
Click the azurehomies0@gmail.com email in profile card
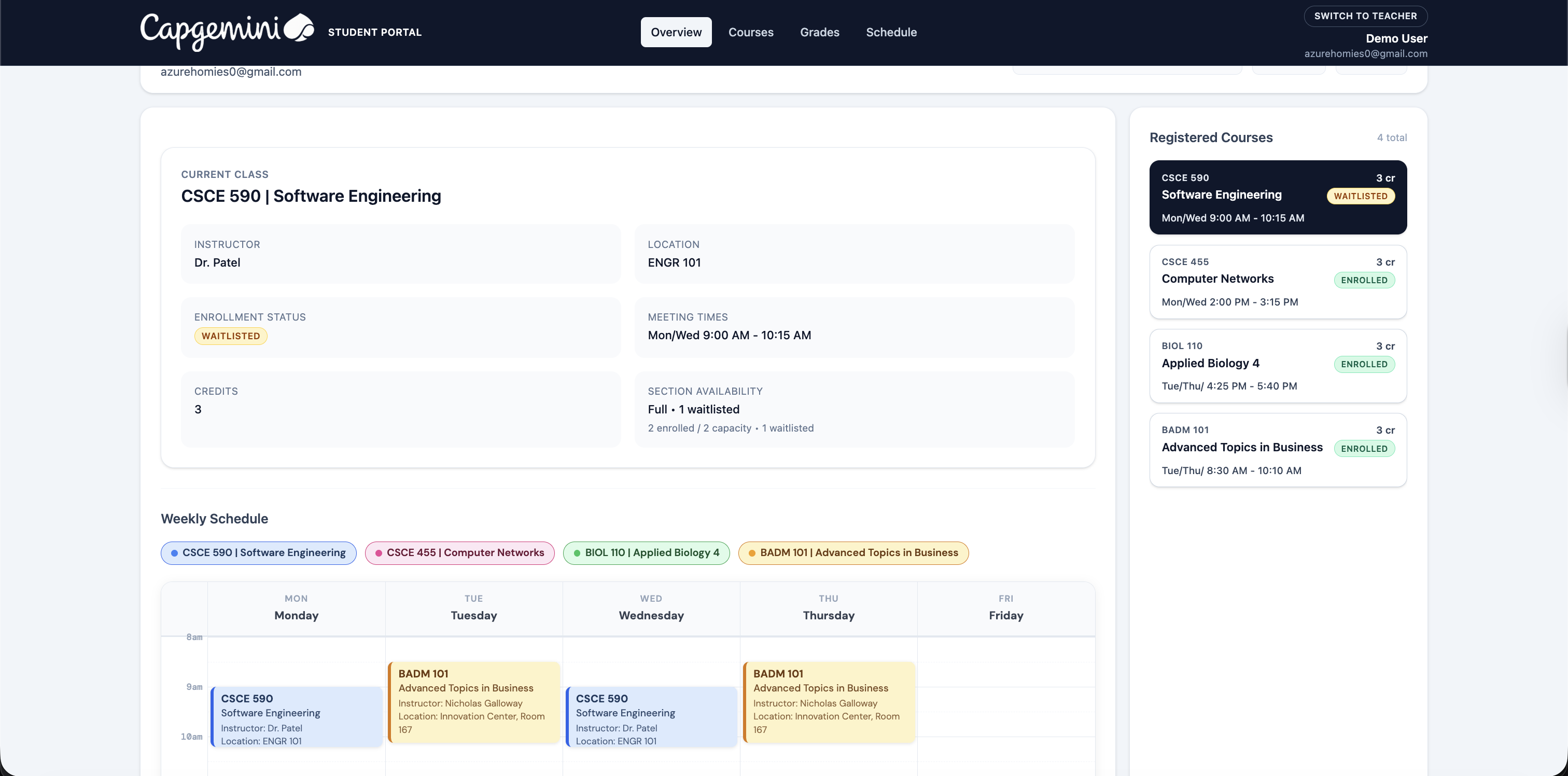[x=231, y=72]
